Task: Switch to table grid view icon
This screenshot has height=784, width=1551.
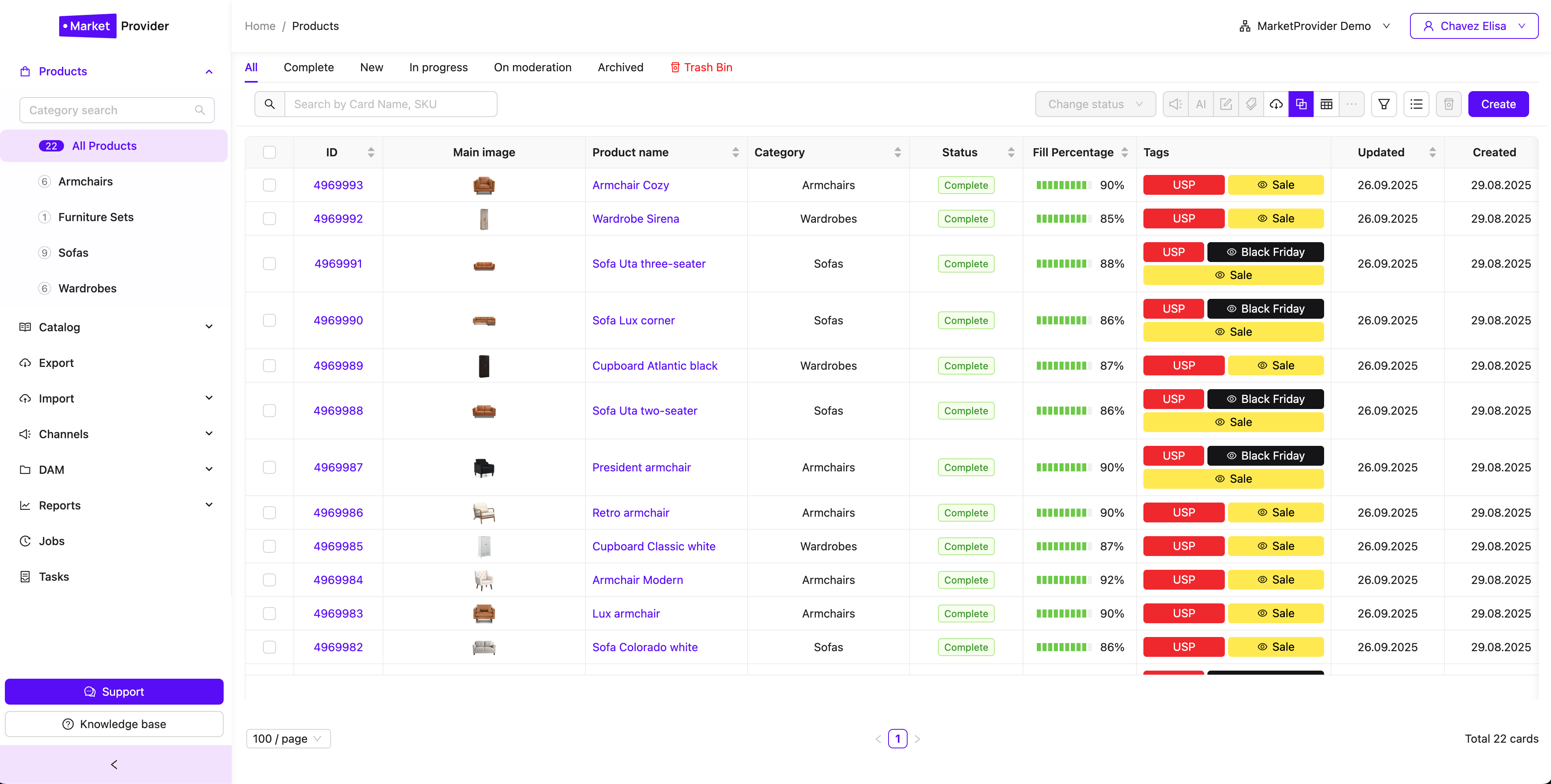Action: click(x=1326, y=104)
